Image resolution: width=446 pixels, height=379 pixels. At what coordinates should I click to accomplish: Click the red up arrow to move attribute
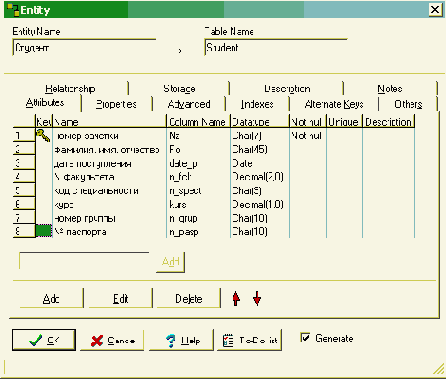tap(236, 298)
